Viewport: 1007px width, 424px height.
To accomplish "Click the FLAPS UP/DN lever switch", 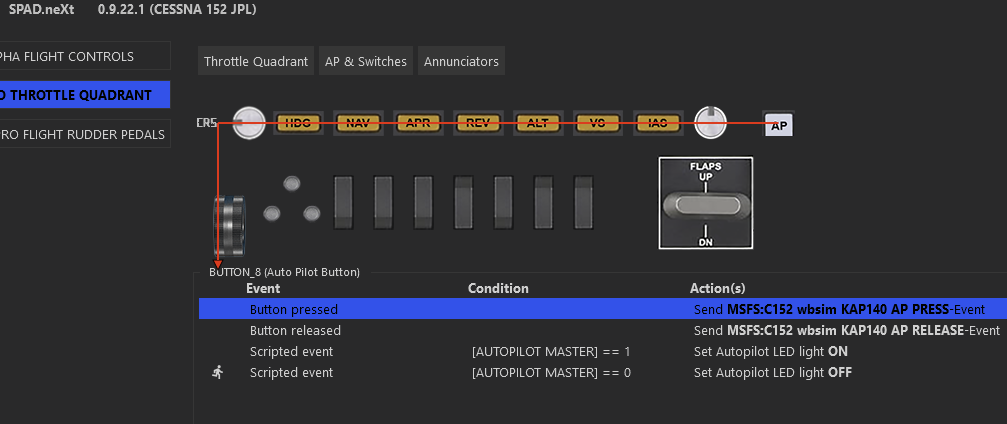I will (704, 204).
